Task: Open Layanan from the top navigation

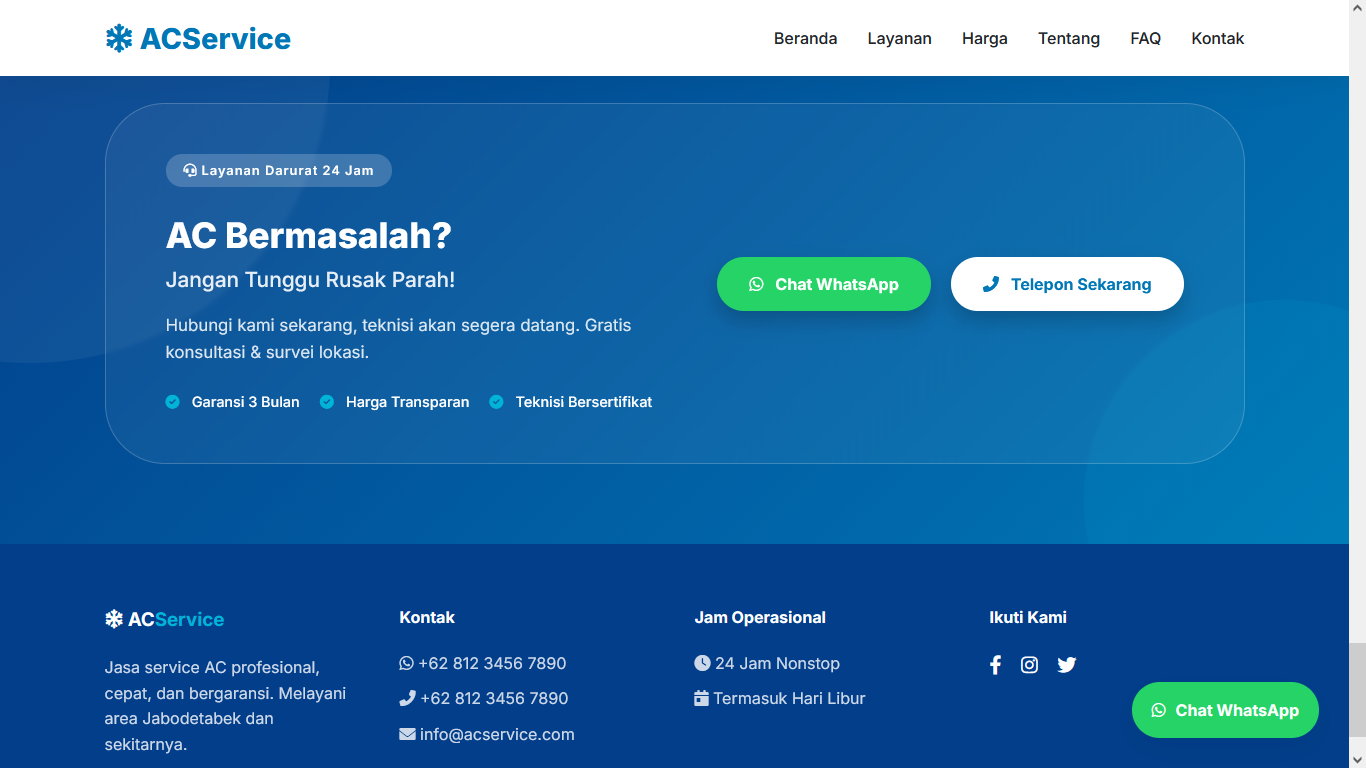Action: coord(899,38)
